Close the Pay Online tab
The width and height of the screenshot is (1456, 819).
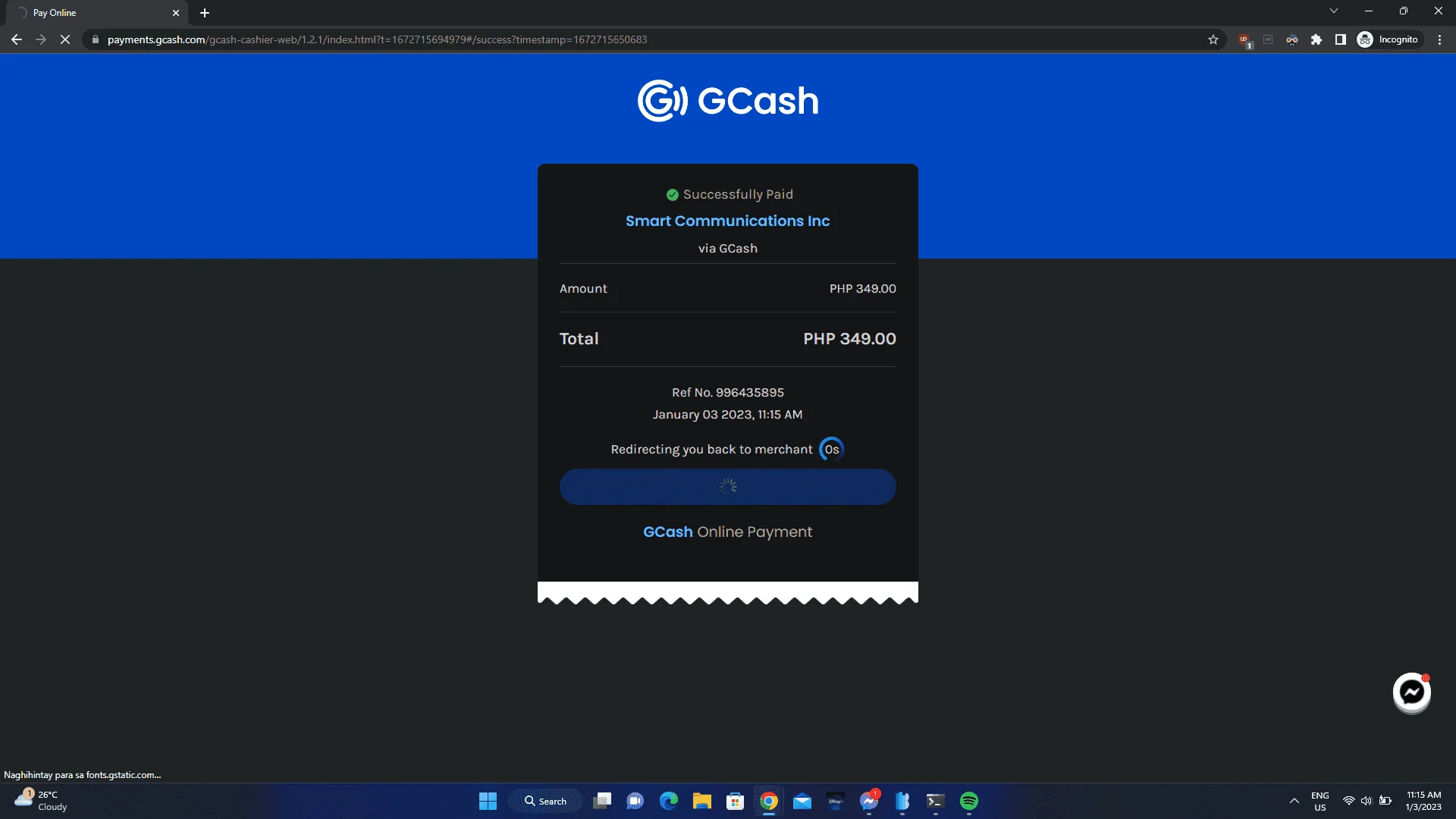click(176, 13)
